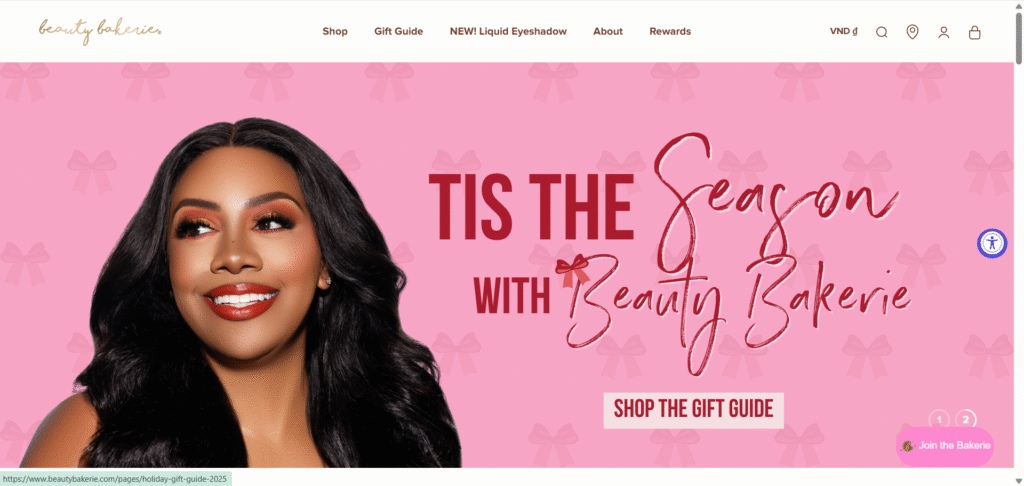Click the Join the Bakerie button
This screenshot has width=1024, height=486.
coord(945,446)
